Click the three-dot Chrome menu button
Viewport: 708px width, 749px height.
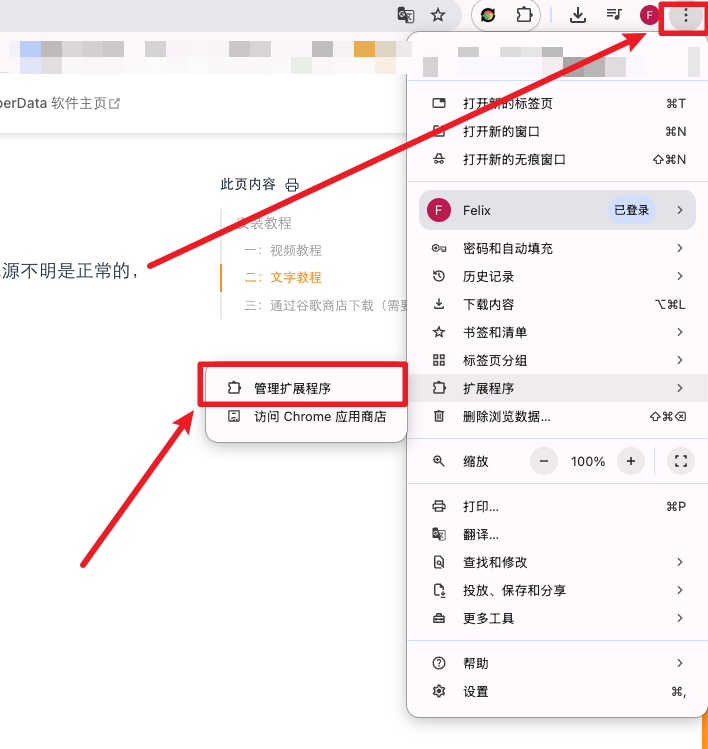685,15
